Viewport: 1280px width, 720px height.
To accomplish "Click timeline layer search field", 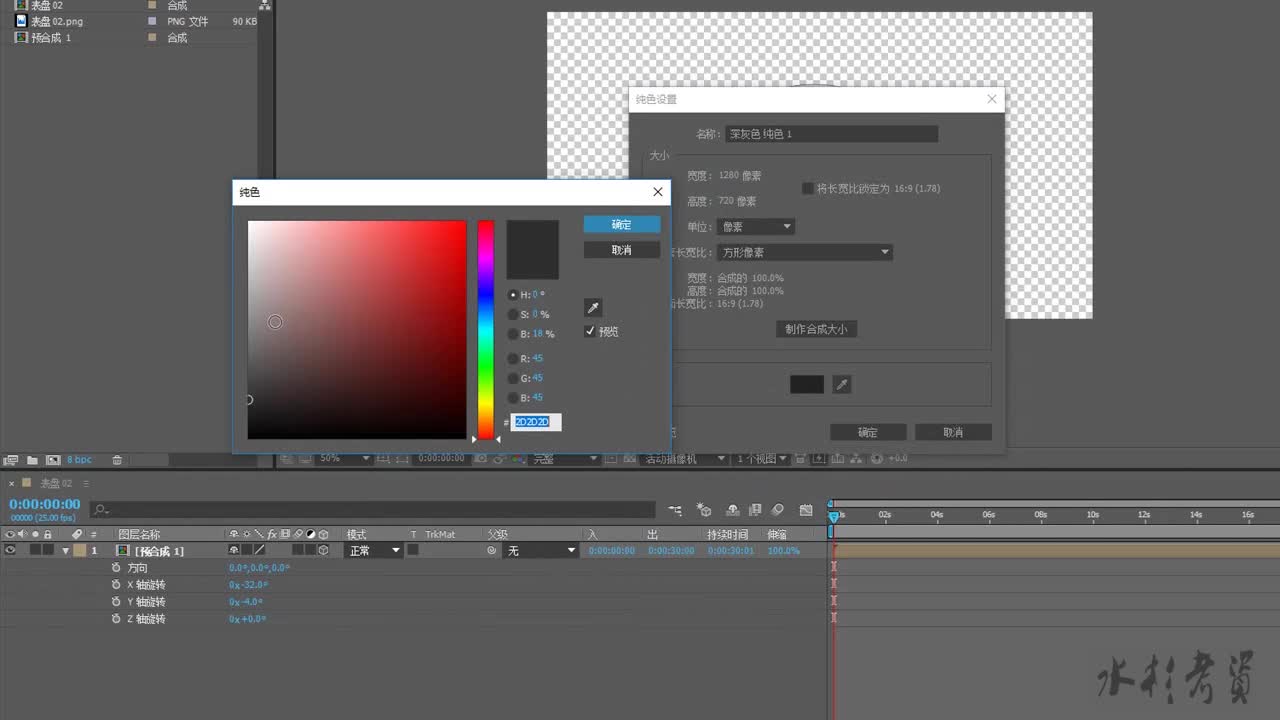I will [372, 510].
